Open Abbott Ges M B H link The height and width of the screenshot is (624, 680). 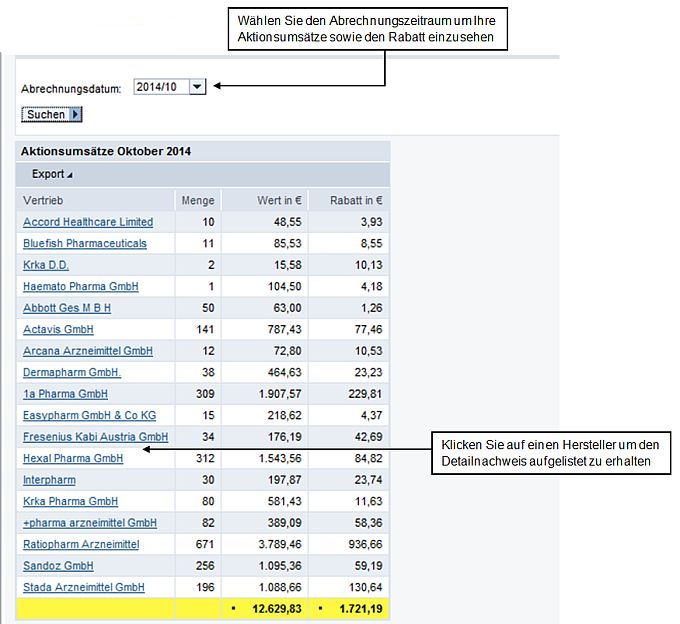[x=67, y=308]
